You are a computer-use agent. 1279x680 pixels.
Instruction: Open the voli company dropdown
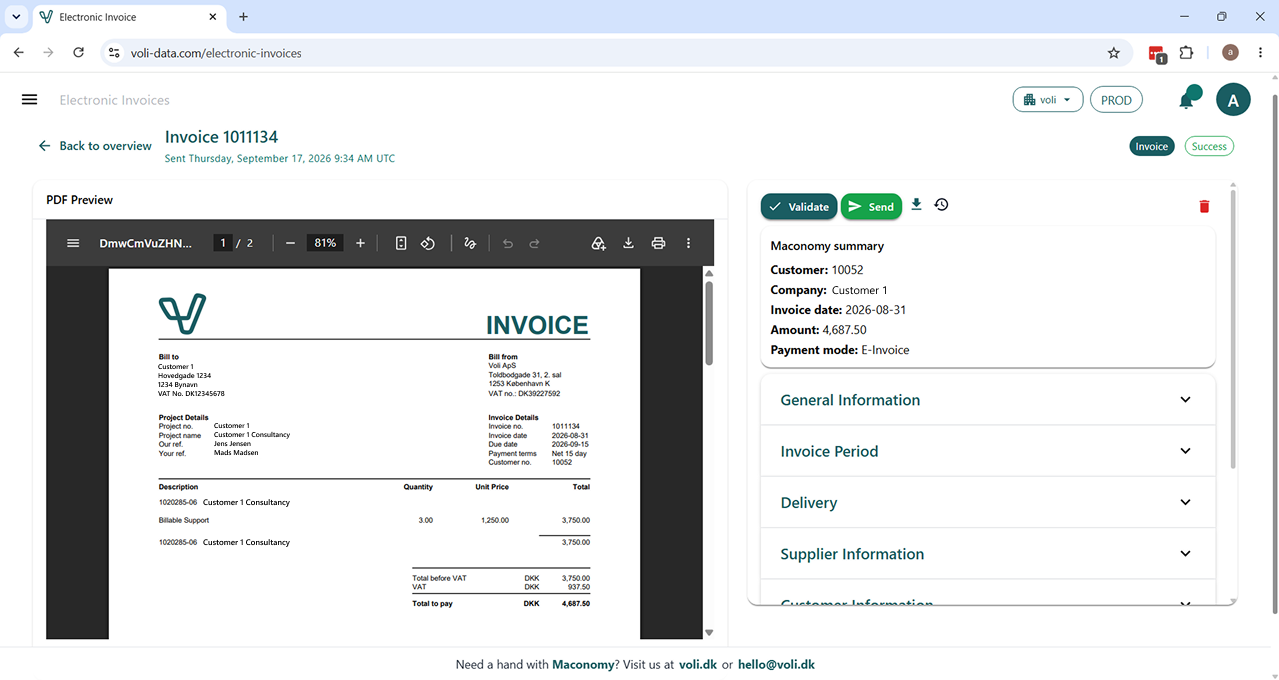point(1047,100)
